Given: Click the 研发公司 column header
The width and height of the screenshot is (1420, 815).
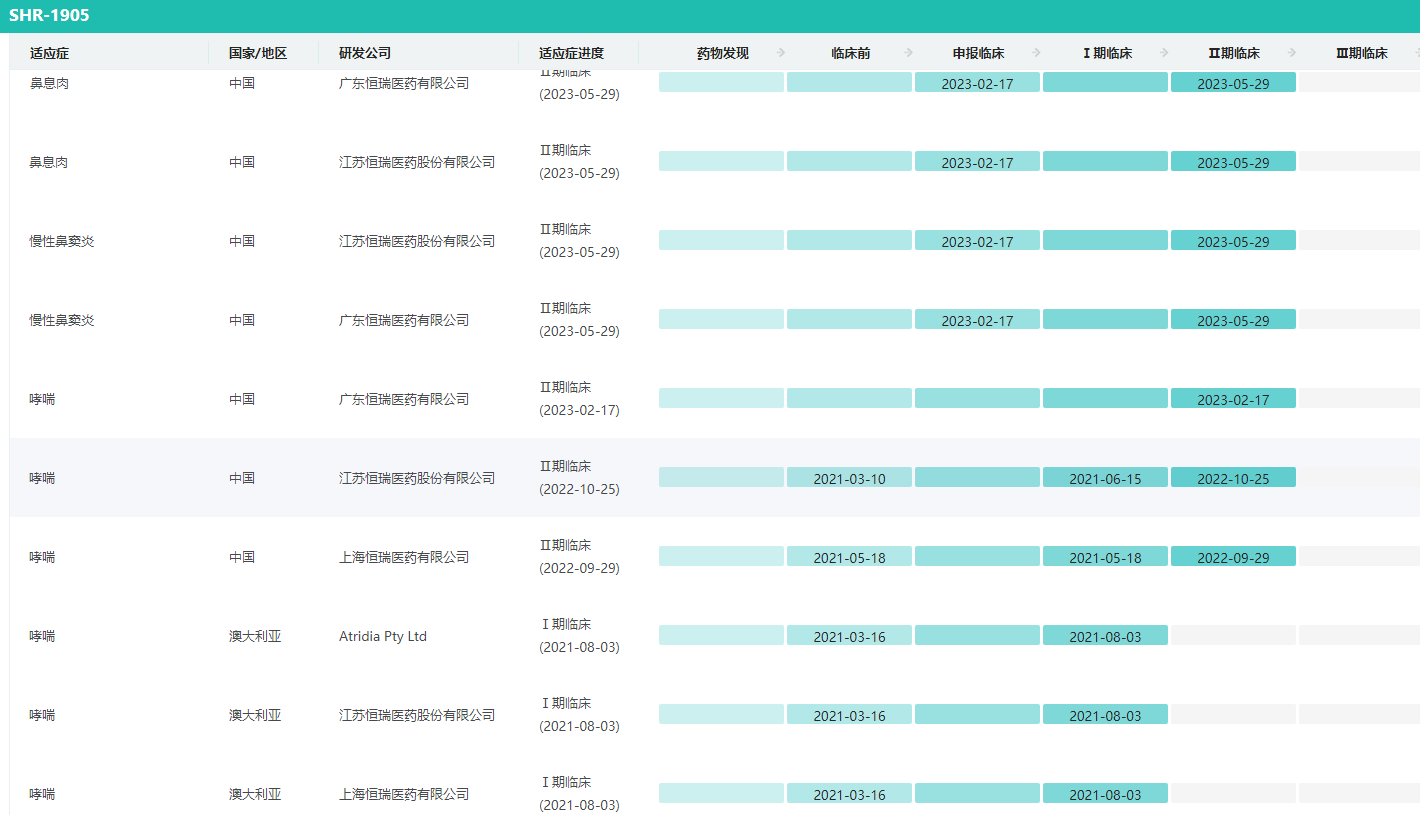Looking at the screenshot, I should 365,53.
